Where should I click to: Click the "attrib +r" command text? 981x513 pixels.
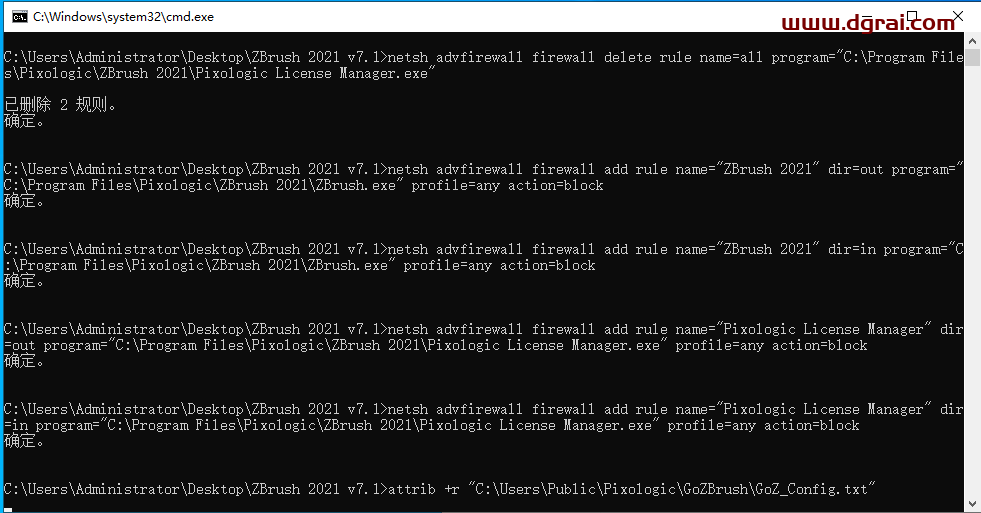point(424,489)
